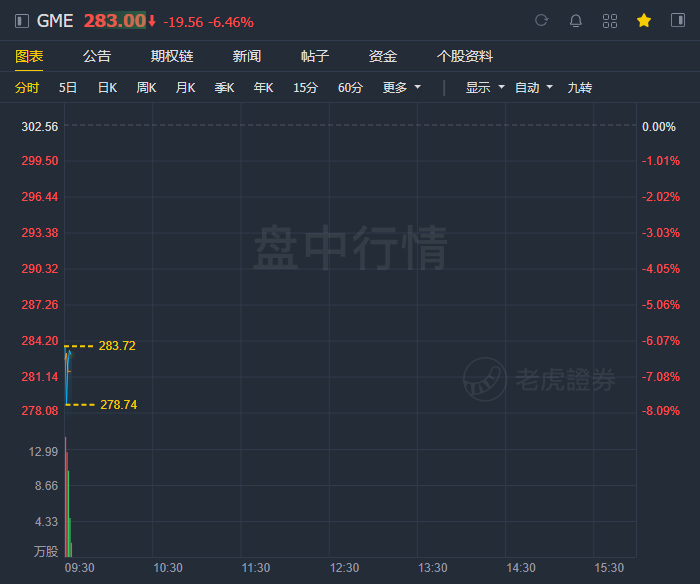700x584 pixels.
Task: Click the opening red volume bars
Action: pos(67,498)
